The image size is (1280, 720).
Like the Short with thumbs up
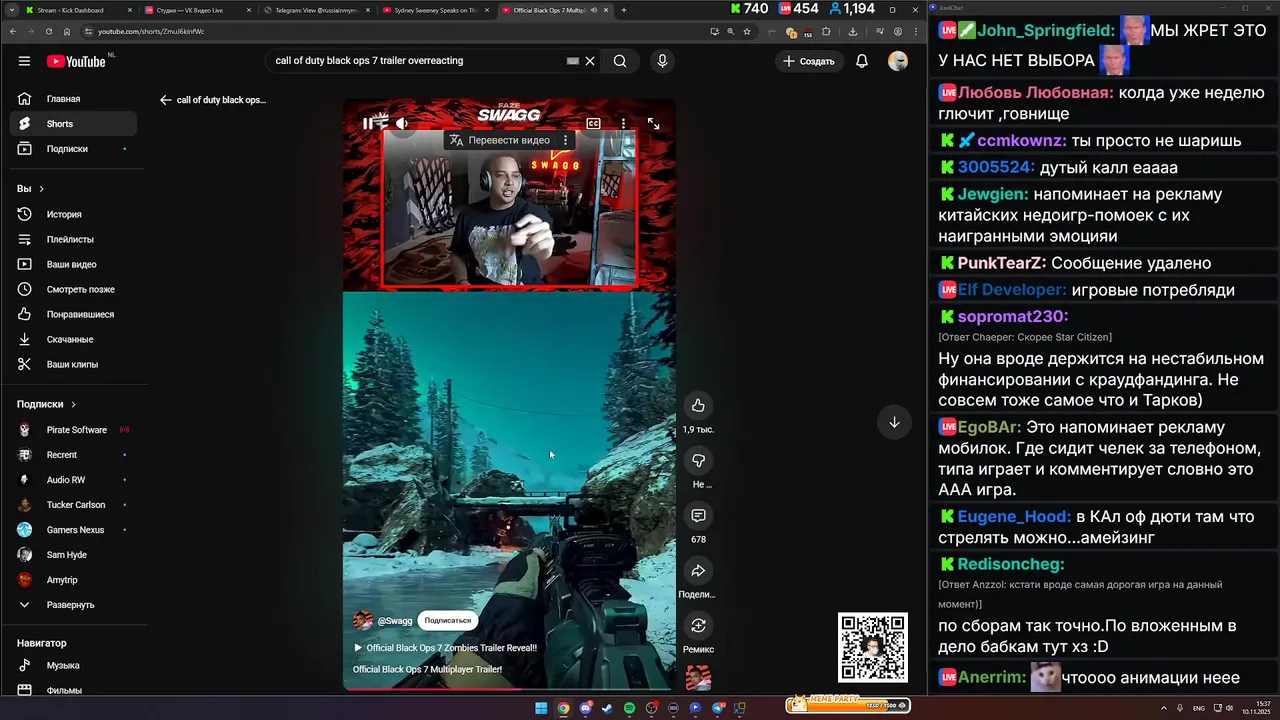click(698, 405)
